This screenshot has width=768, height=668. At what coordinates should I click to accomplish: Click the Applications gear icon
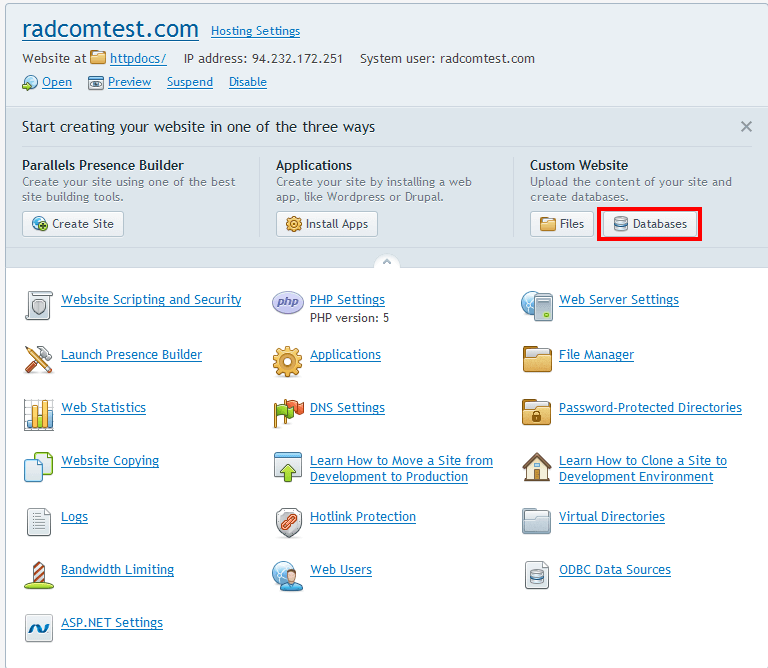coord(288,360)
